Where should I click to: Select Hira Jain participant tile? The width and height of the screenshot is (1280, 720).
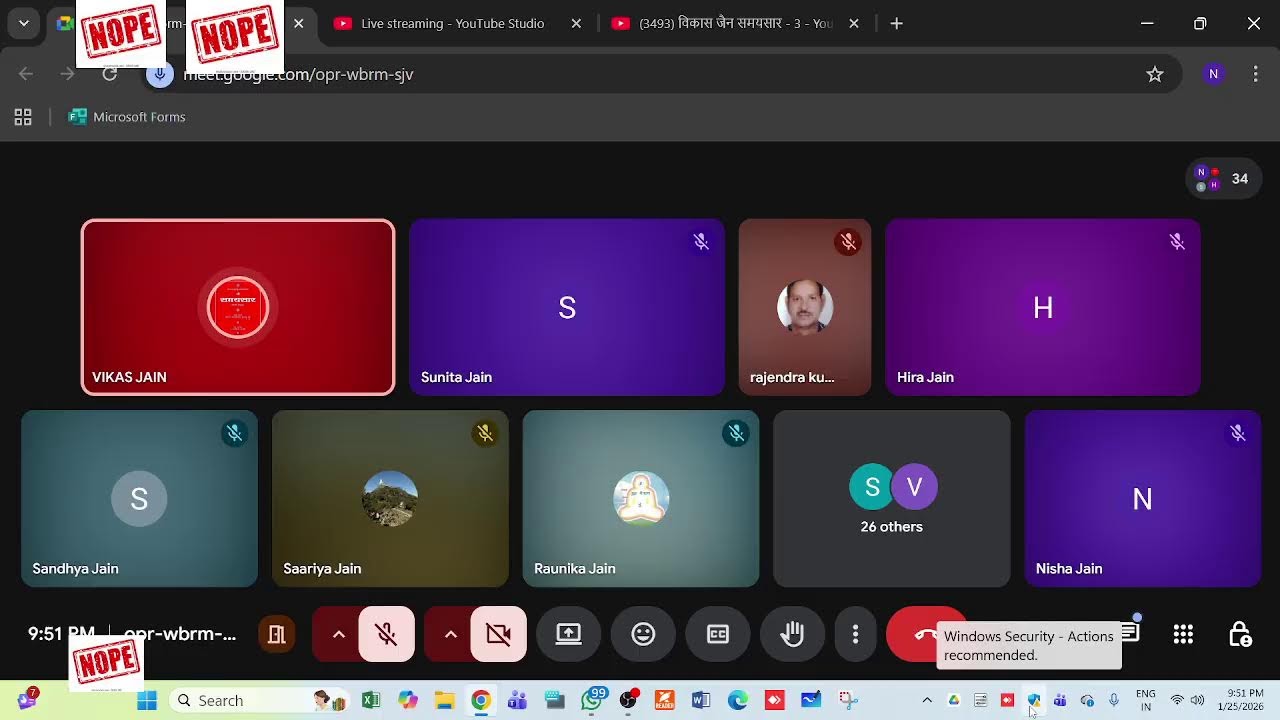(x=1043, y=307)
